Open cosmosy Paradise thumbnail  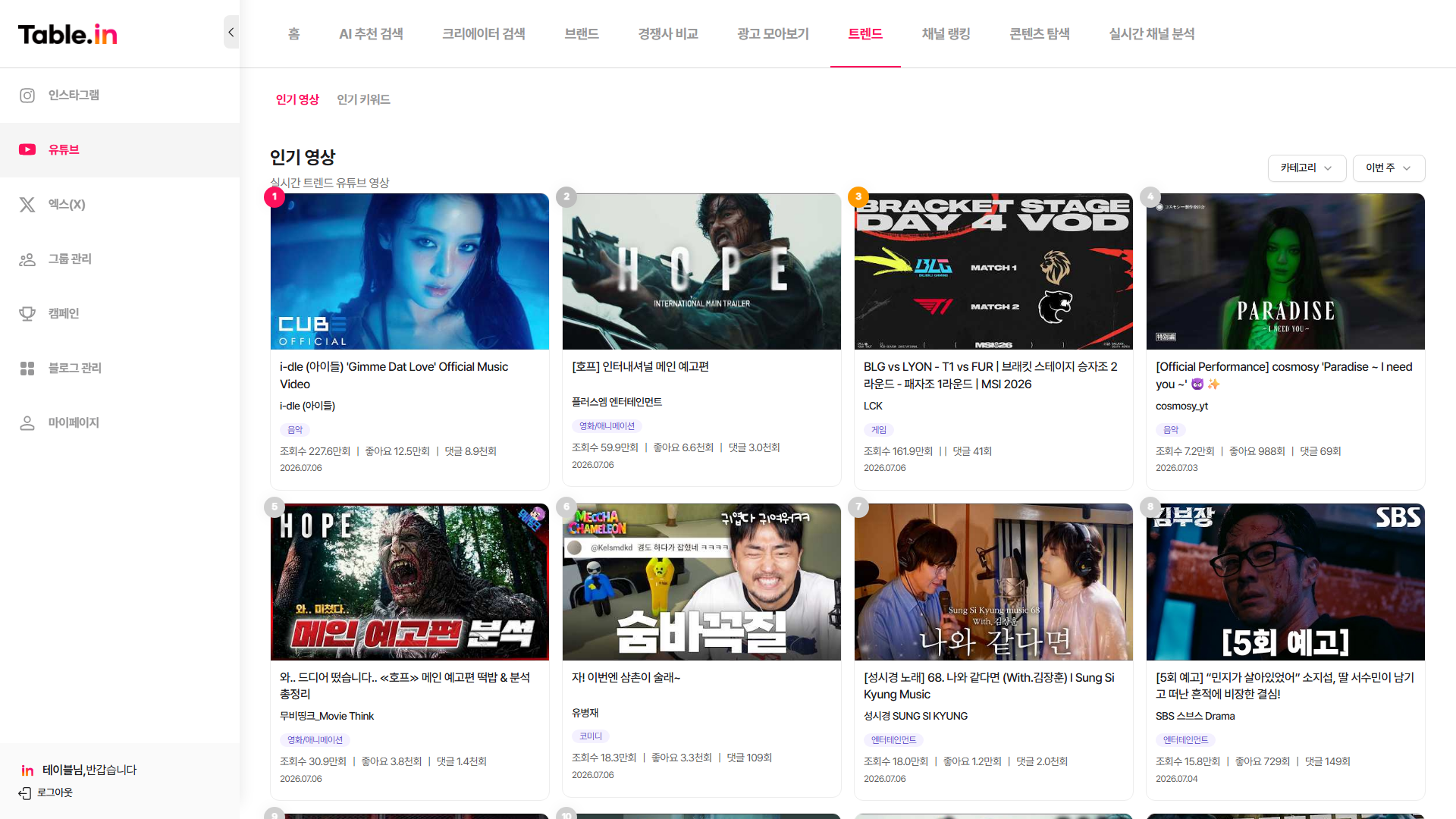tap(1285, 271)
